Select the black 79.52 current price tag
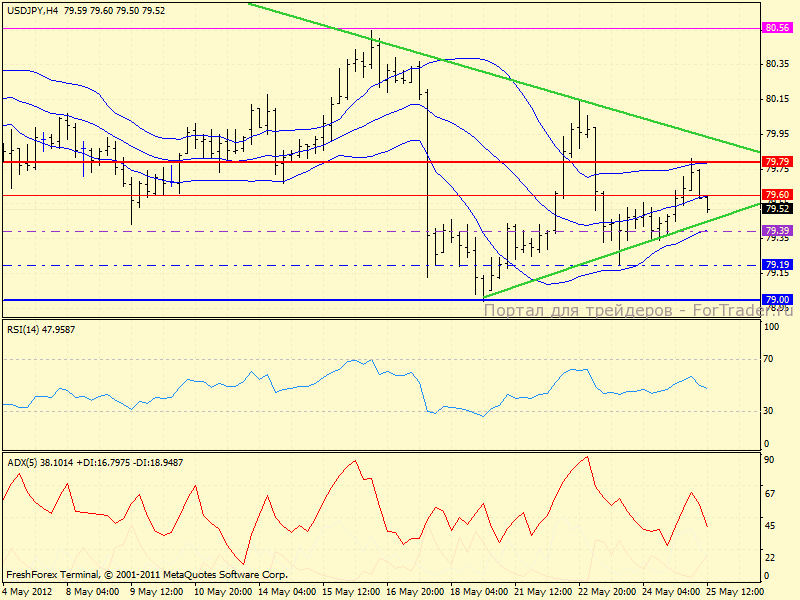Image resolution: width=800 pixels, height=600 pixels. [777, 209]
